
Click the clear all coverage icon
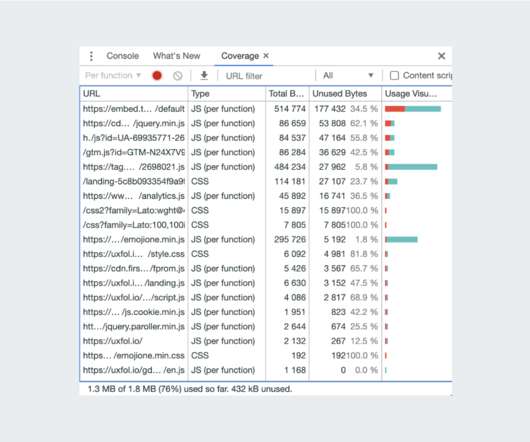(178, 76)
